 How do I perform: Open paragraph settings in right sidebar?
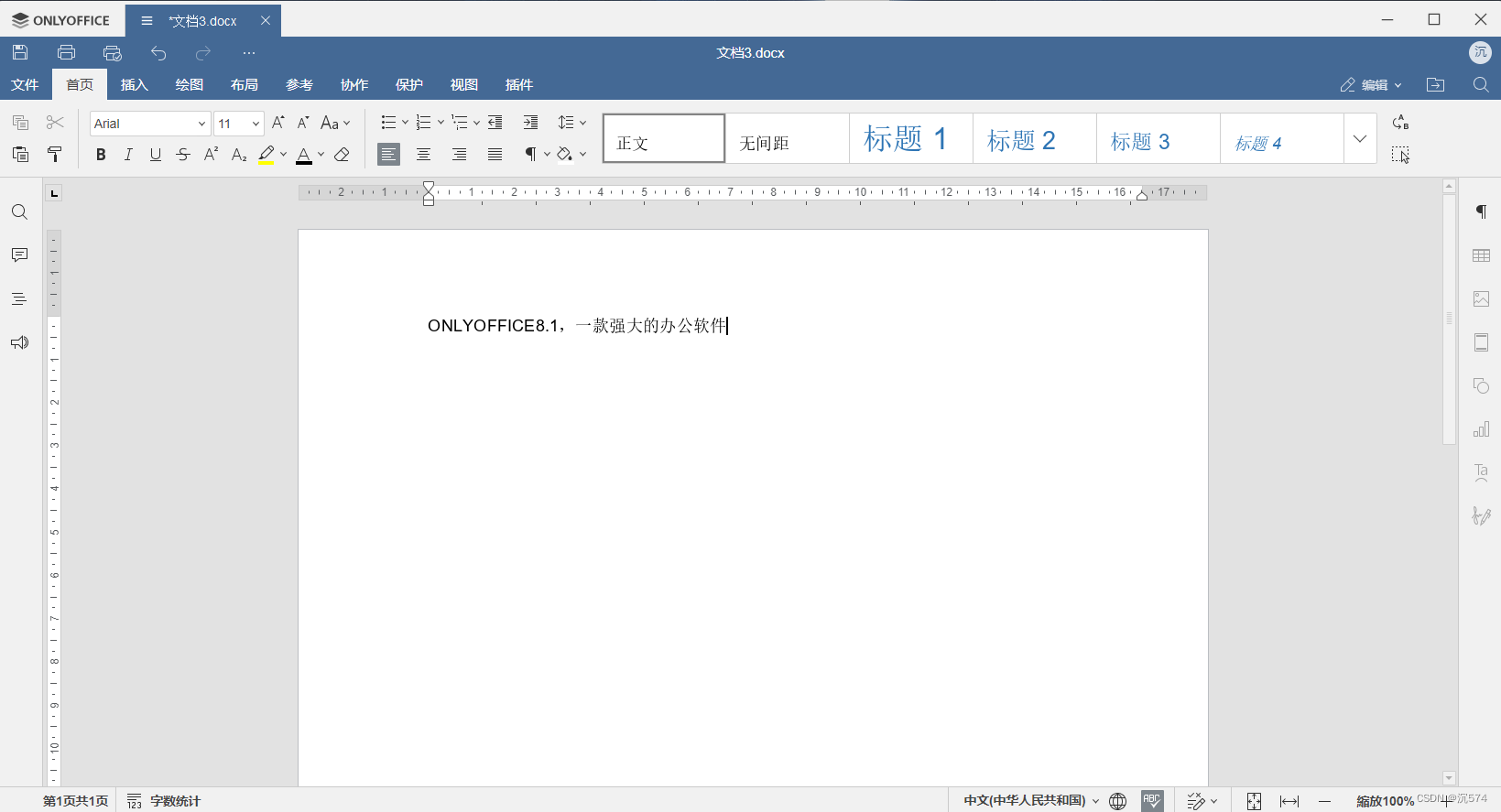(1481, 212)
